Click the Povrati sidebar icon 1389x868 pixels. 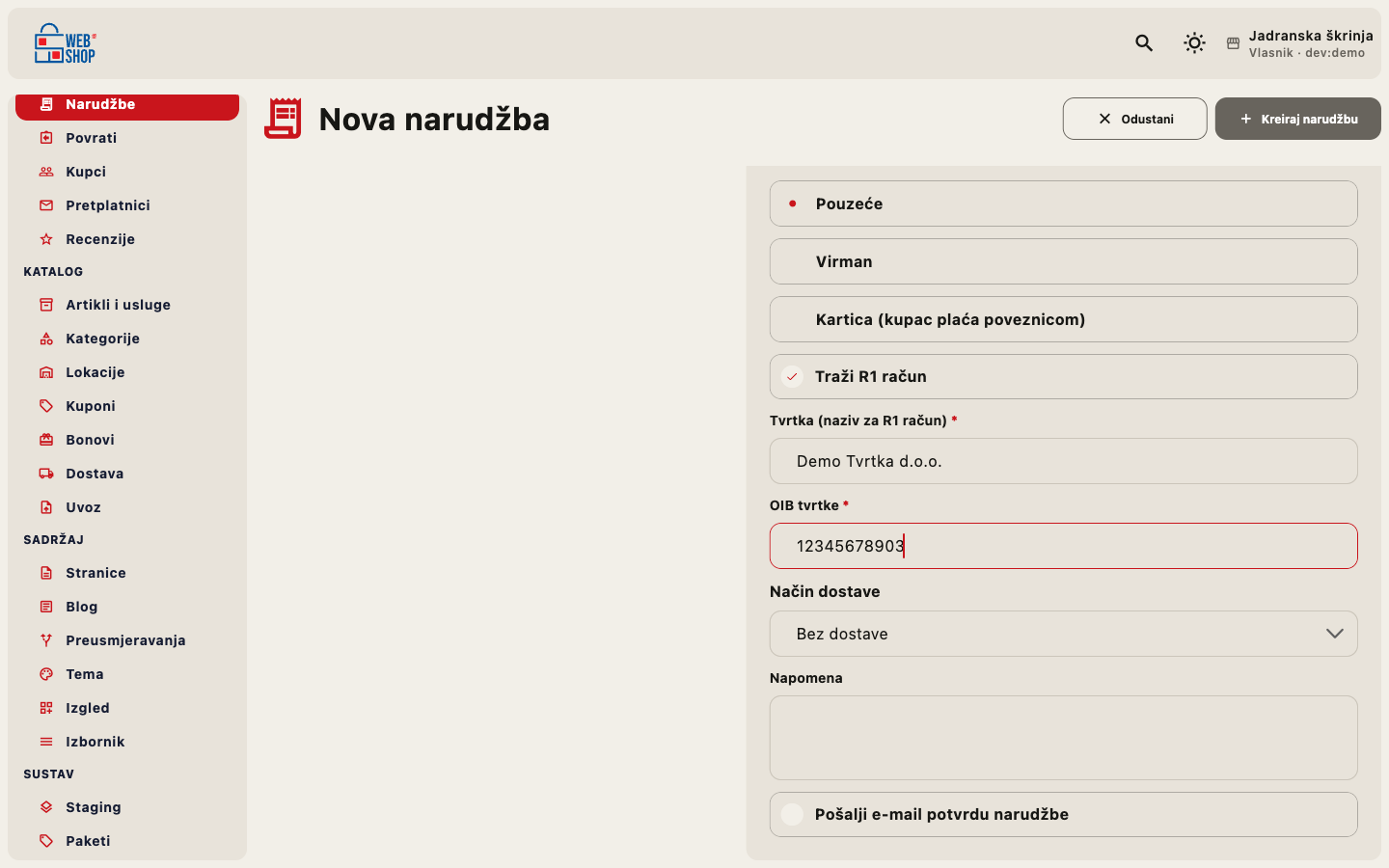[46, 138]
